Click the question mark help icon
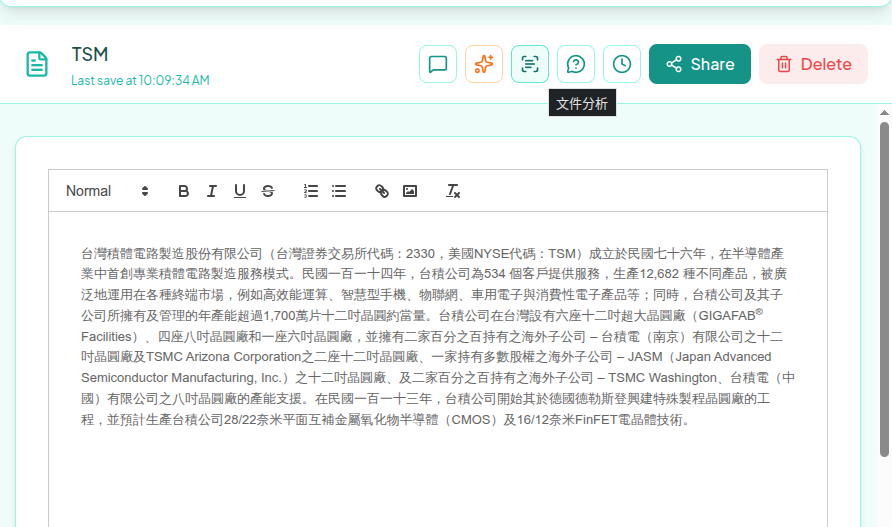The width and height of the screenshot is (892, 527). click(x=576, y=64)
